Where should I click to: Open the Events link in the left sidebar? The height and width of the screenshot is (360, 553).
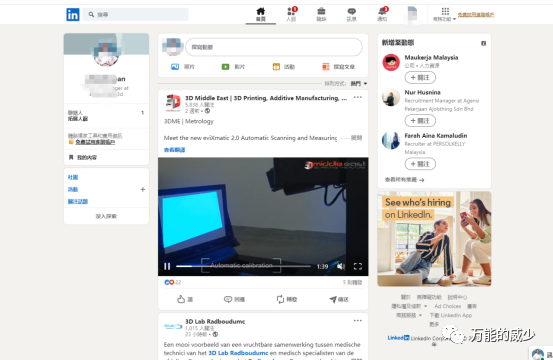tap(73, 189)
